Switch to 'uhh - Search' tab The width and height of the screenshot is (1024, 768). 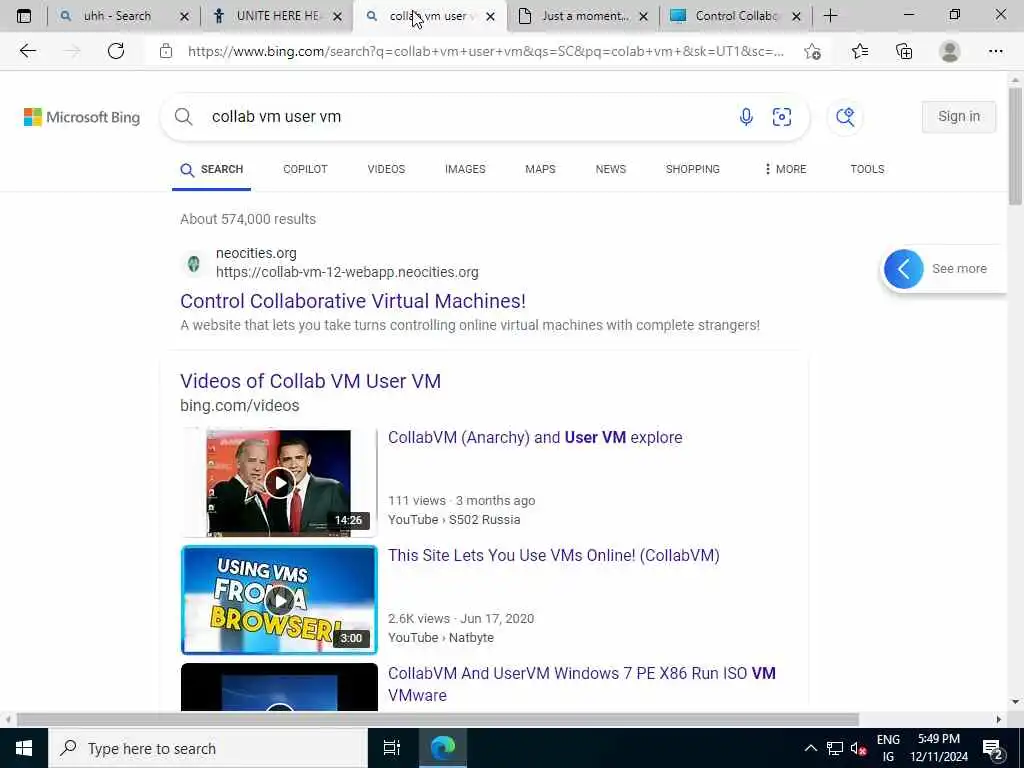click(116, 16)
